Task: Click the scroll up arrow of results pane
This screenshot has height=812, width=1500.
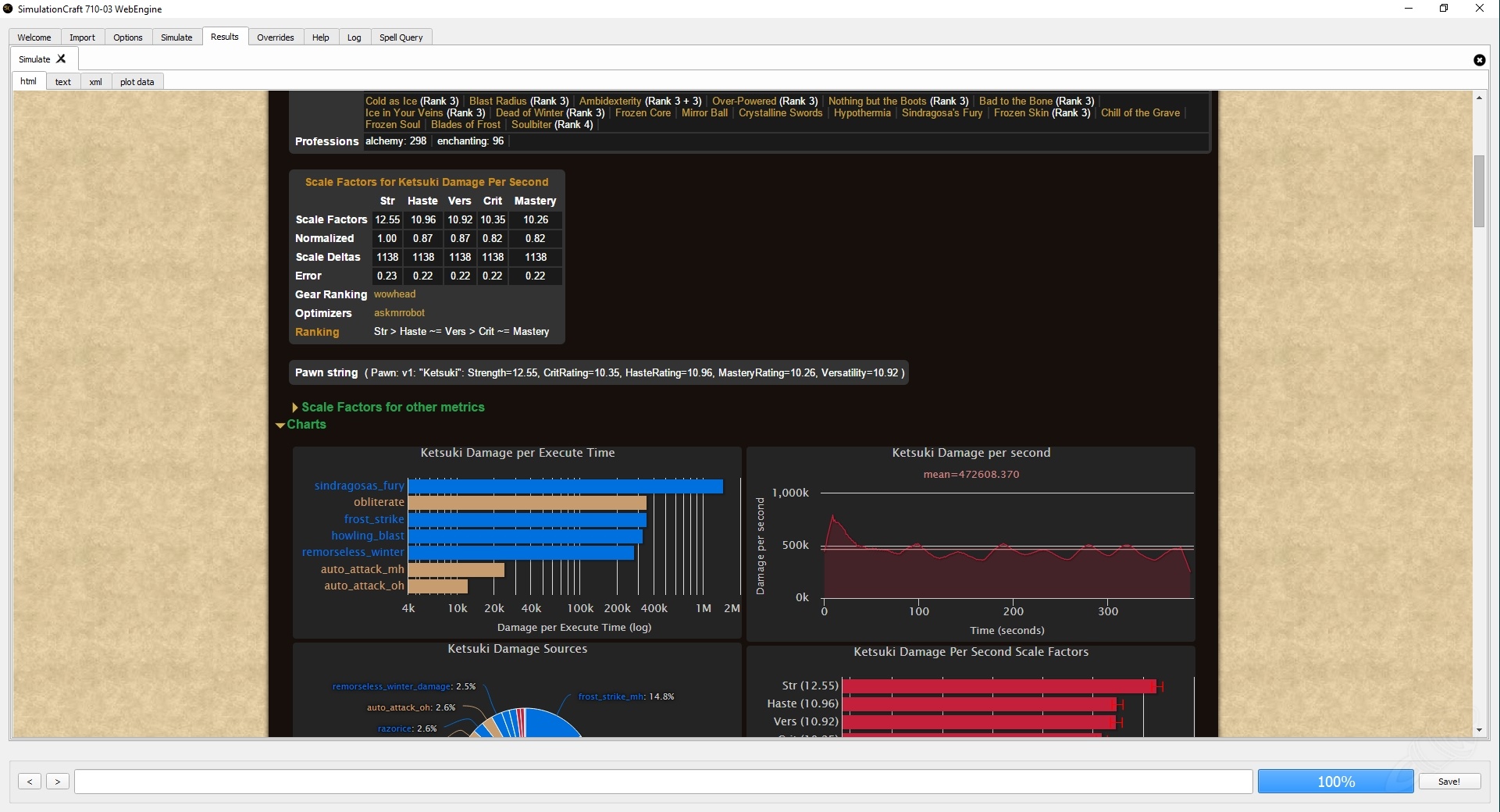Action: [1479, 98]
